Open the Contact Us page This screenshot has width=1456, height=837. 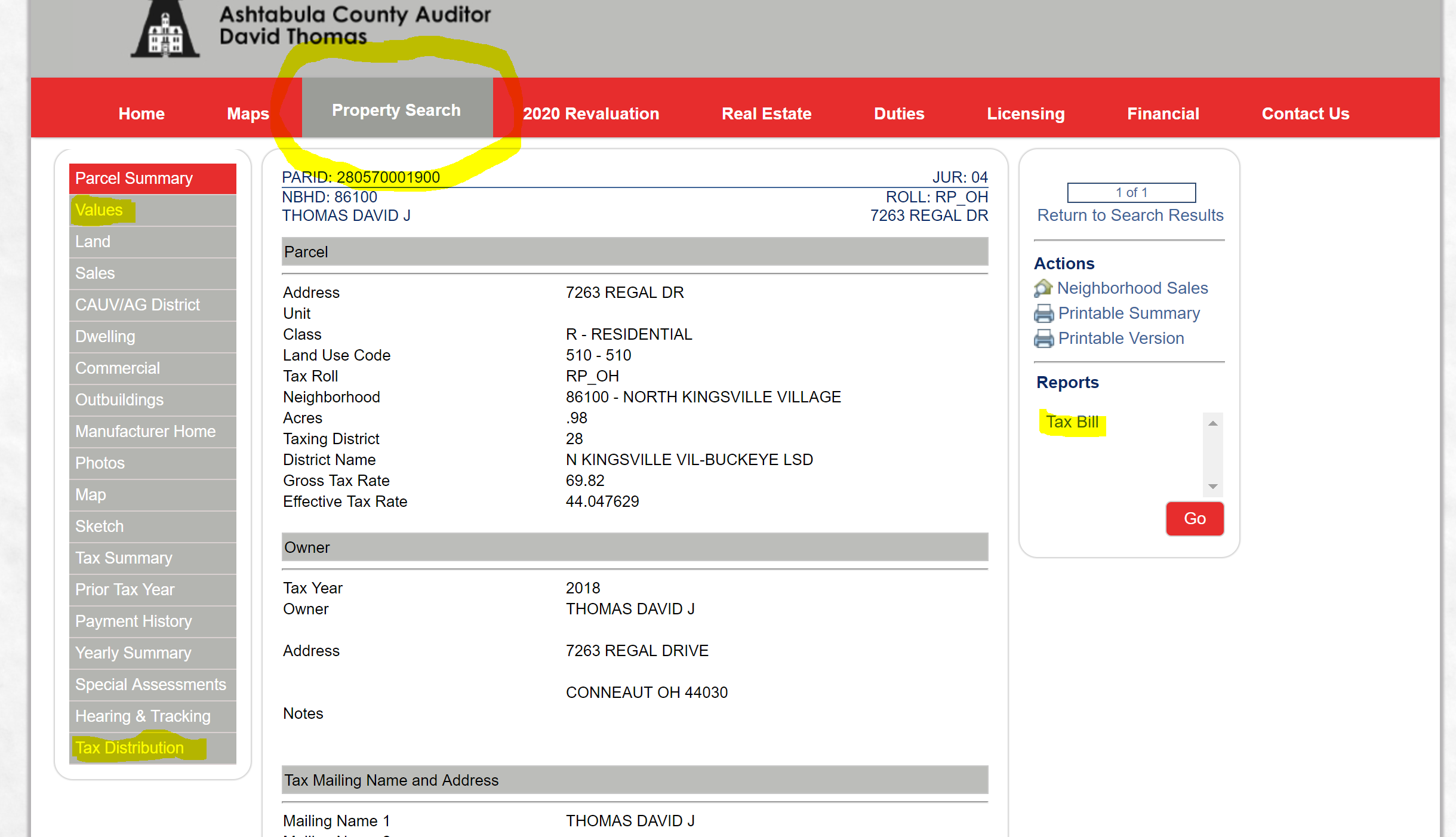point(1305,113)
